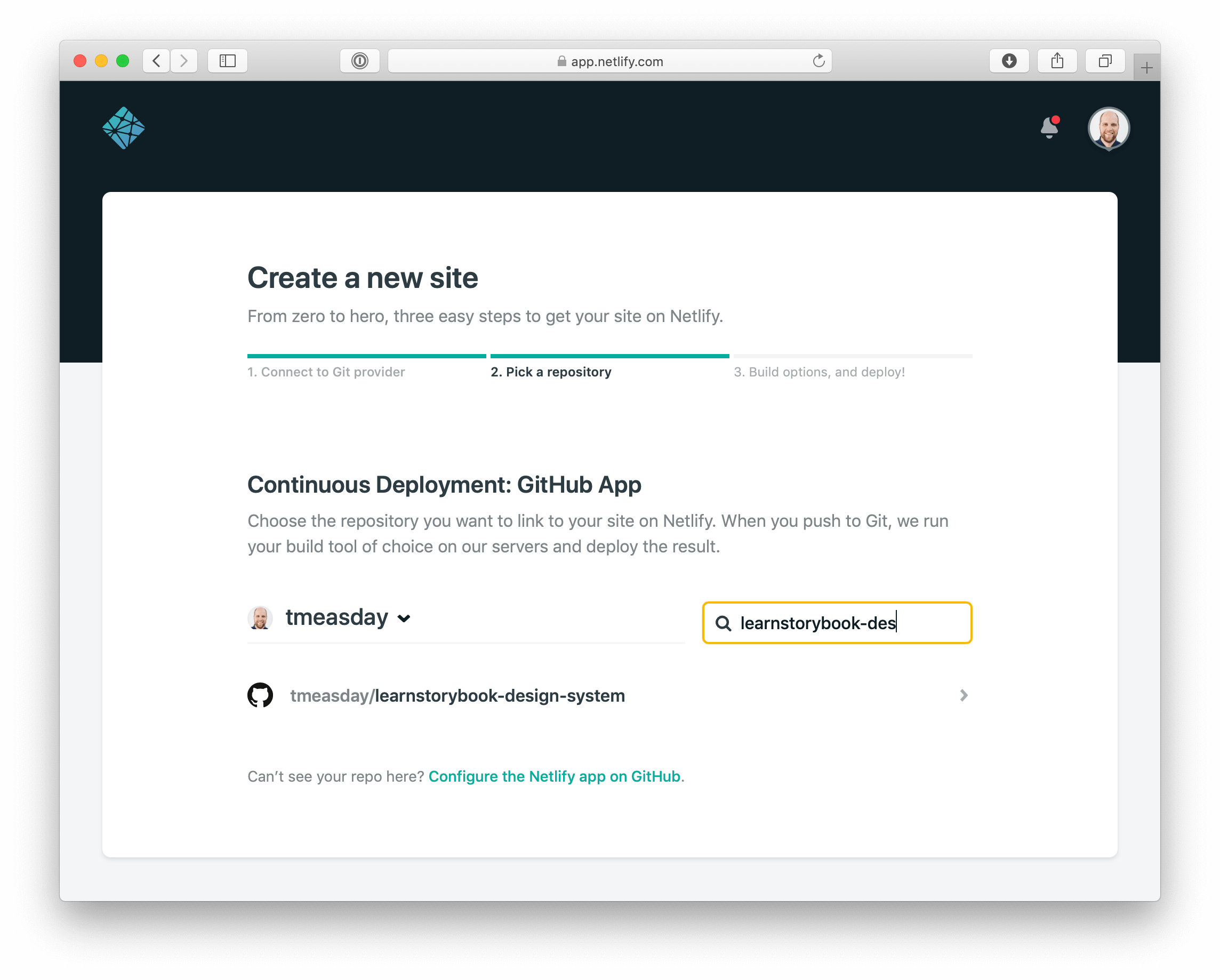Screen dimensions: 1220x980
Task: Click step 1 Connect to Git provider
Action: [x=327, y=371]
